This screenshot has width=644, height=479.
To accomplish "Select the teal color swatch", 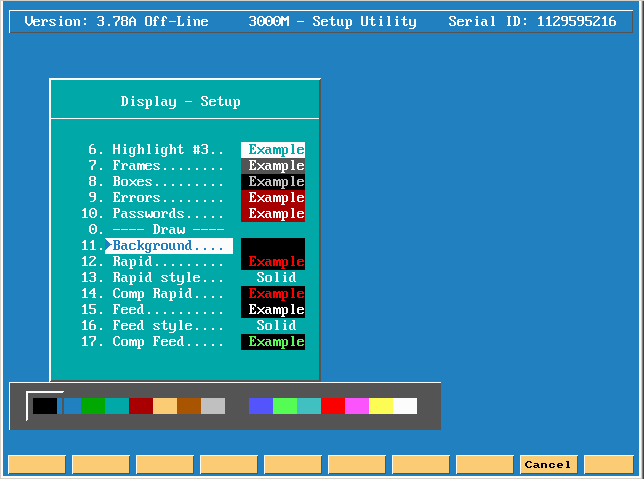I will pyautogui.click(x=117, y=406).
